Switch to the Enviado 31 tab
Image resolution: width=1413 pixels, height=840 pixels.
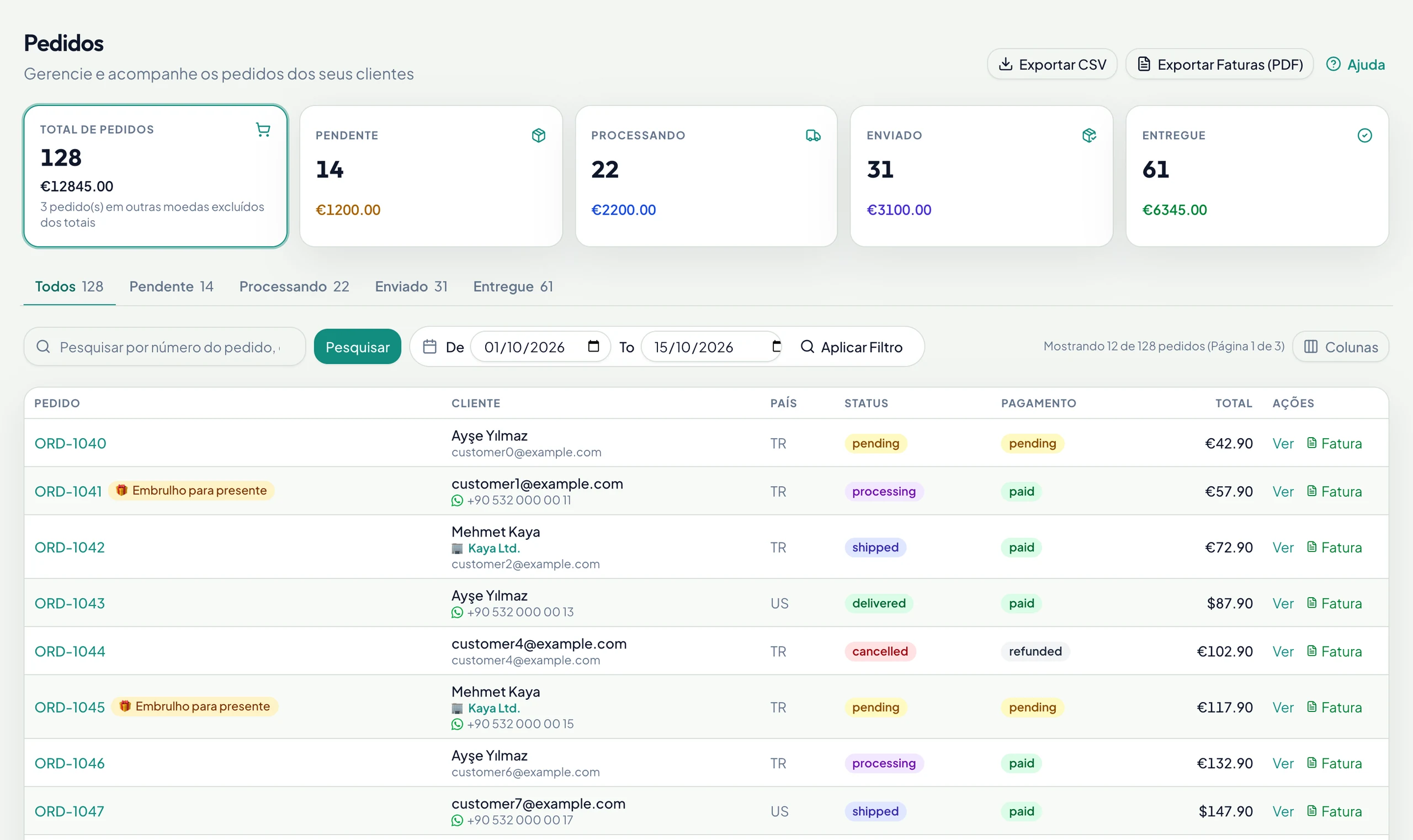pos(411,286)
